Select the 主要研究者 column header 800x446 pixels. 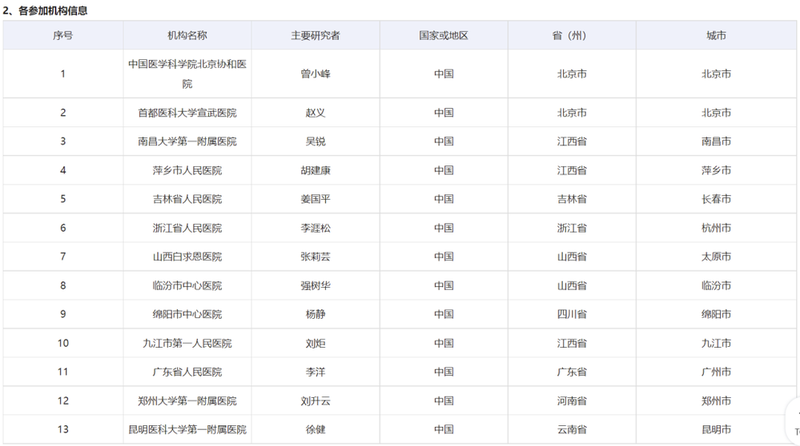316,35
